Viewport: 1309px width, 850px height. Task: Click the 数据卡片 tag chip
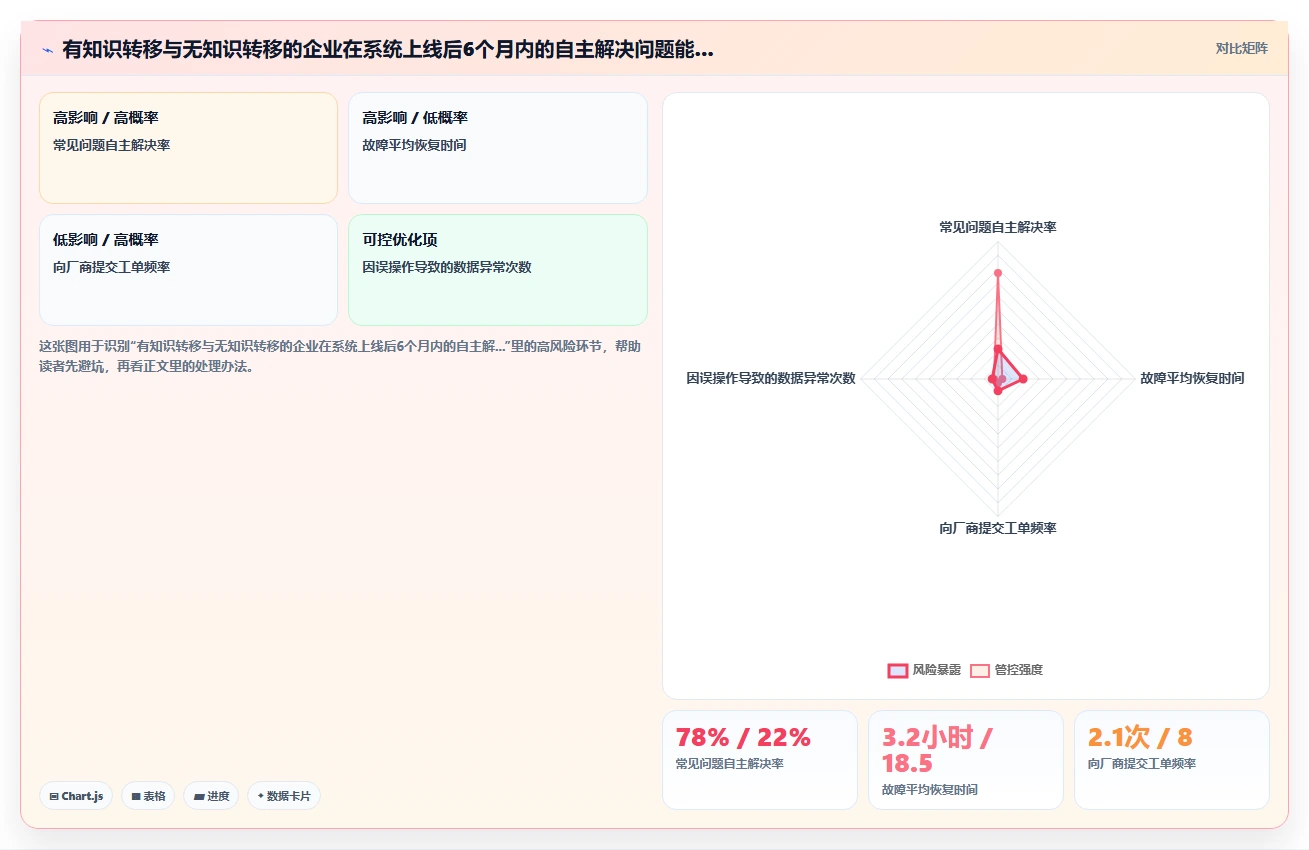(x=284, y=796)
